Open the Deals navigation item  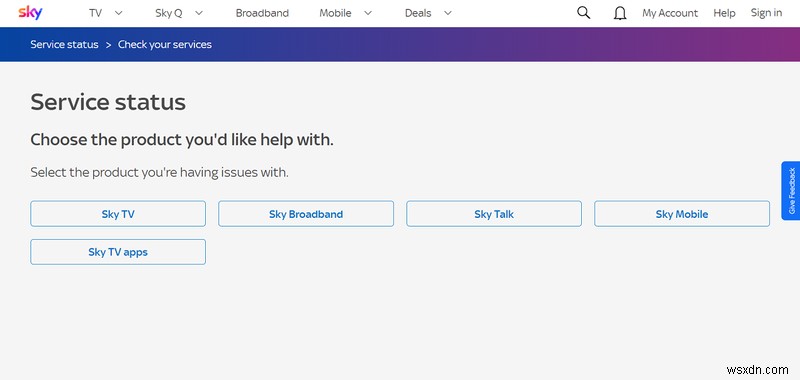418,13
